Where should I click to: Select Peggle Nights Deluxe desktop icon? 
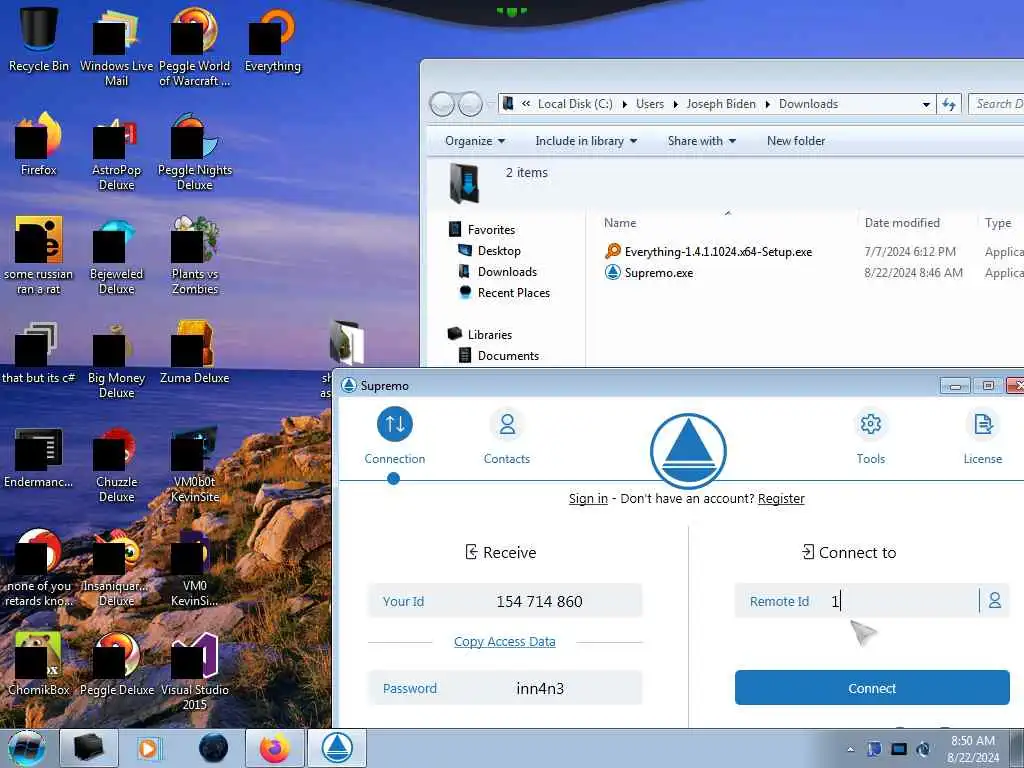(x=195, y=152)
